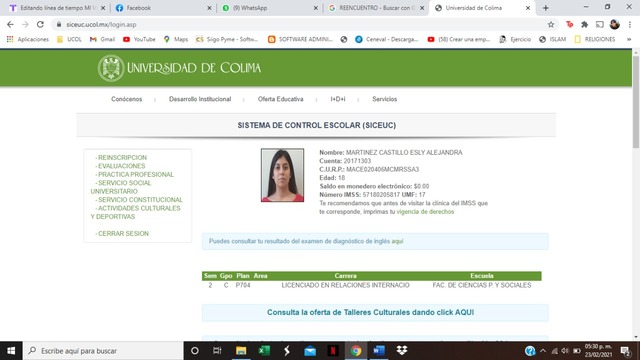Bookmark this page with star icon
Image resolution: width=640 pixels, height=360 pixels.
[x=551, y=24]
